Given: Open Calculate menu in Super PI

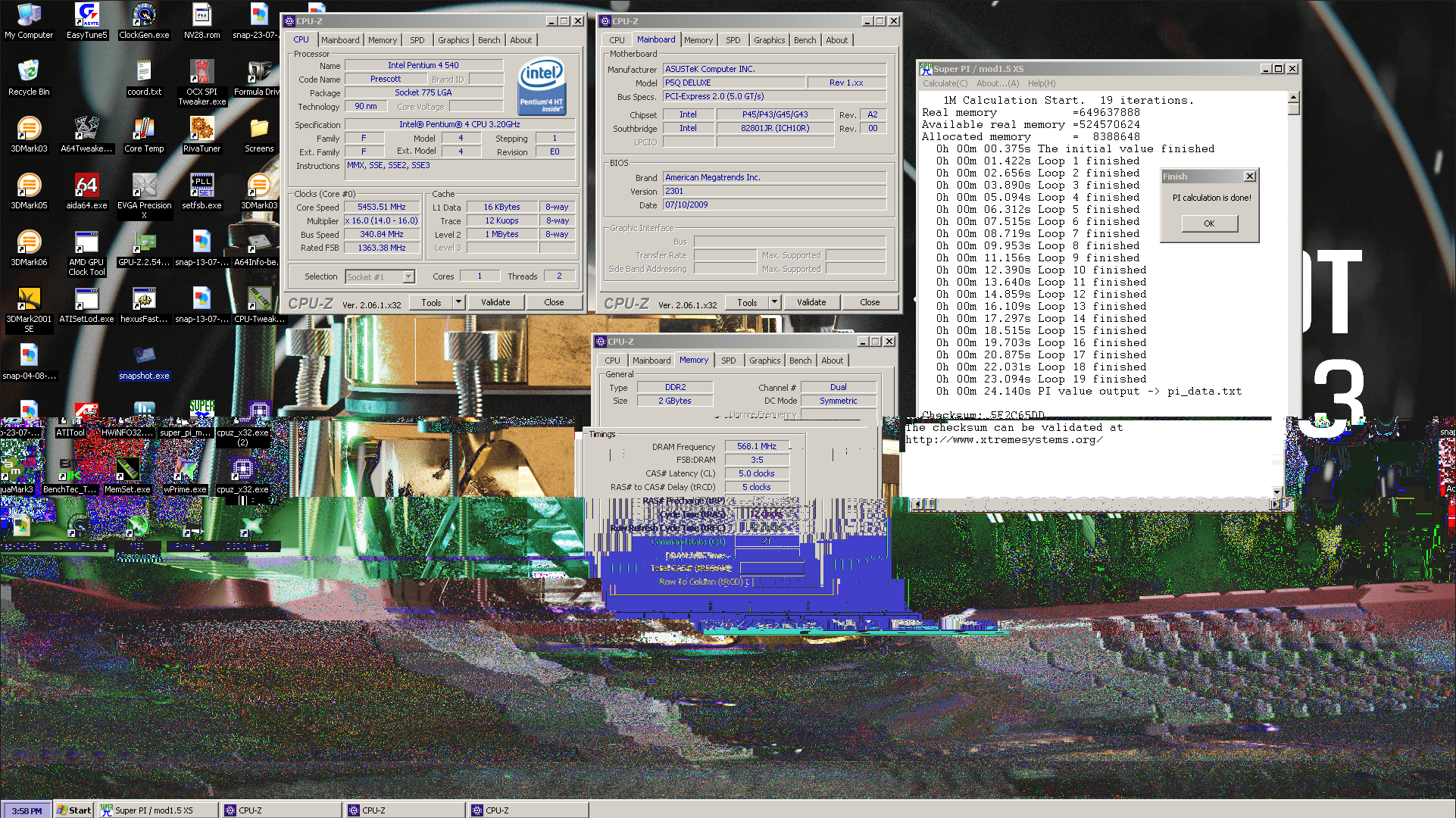Looking at the screenshot, I should 945,83.
